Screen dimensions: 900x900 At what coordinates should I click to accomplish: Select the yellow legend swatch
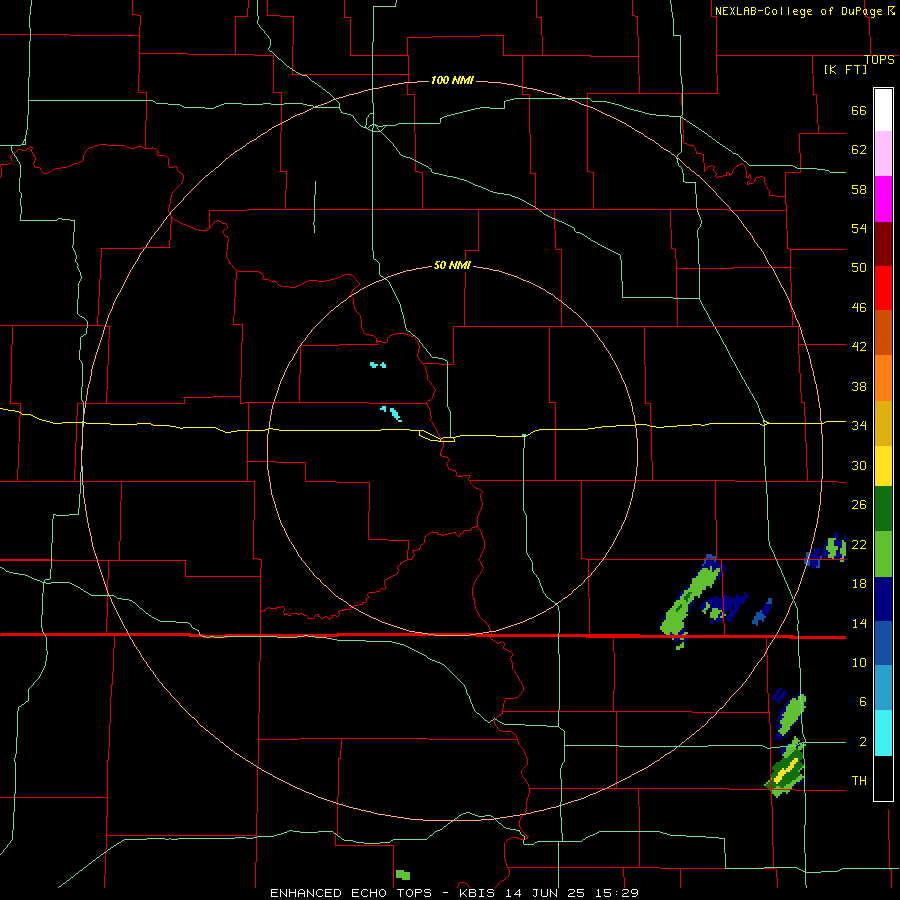point(883,466)
